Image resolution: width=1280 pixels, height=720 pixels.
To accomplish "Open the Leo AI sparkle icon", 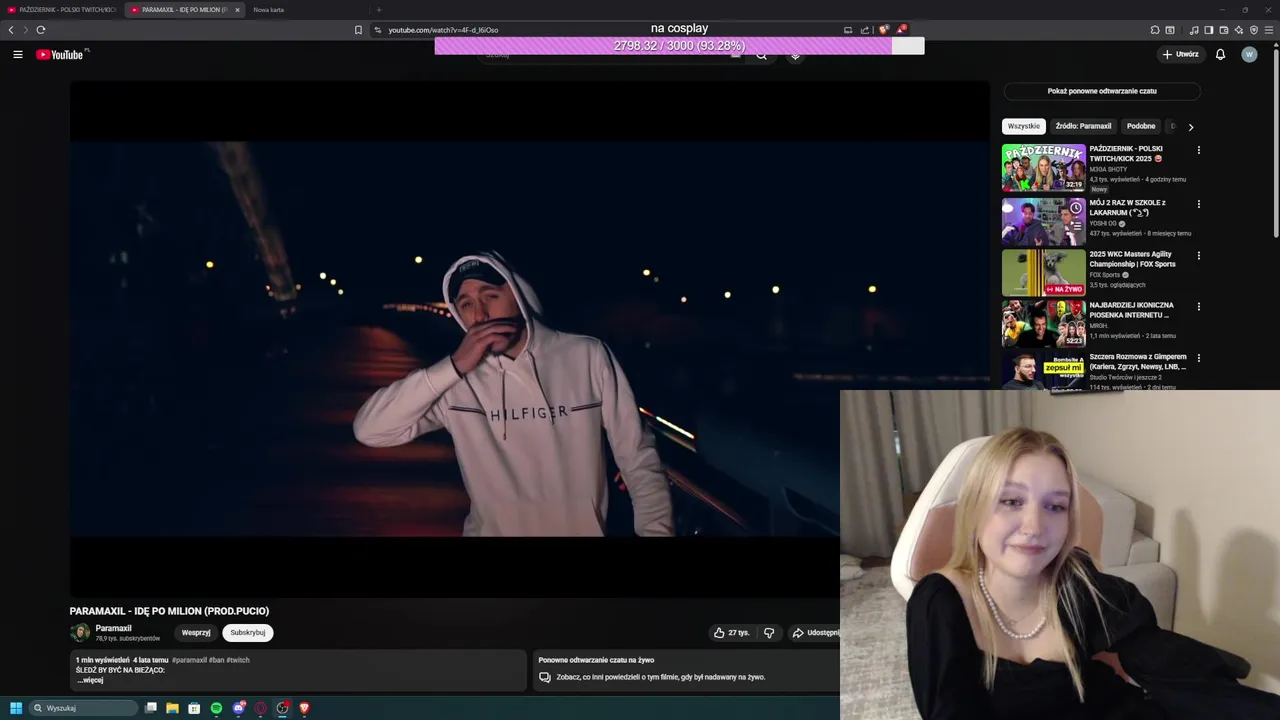I will (1239, 30).
